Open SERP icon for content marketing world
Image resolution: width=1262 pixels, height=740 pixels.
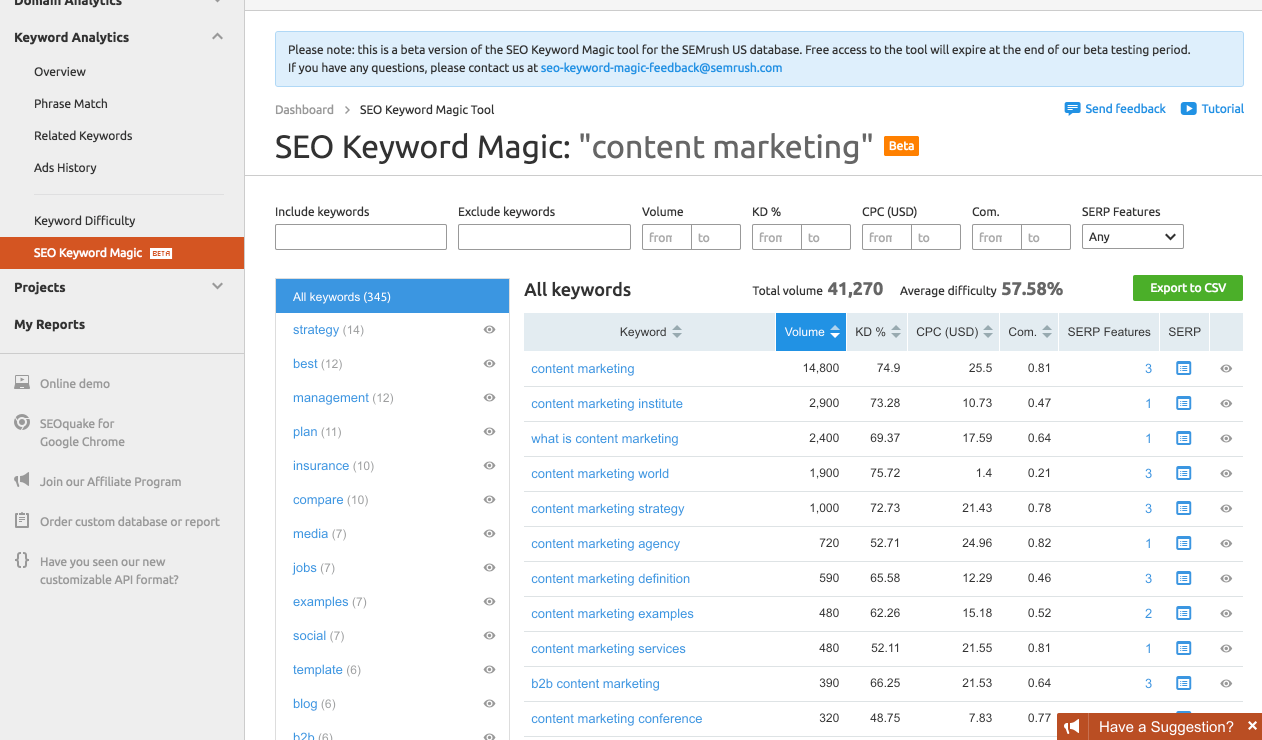click(1184, 473)
